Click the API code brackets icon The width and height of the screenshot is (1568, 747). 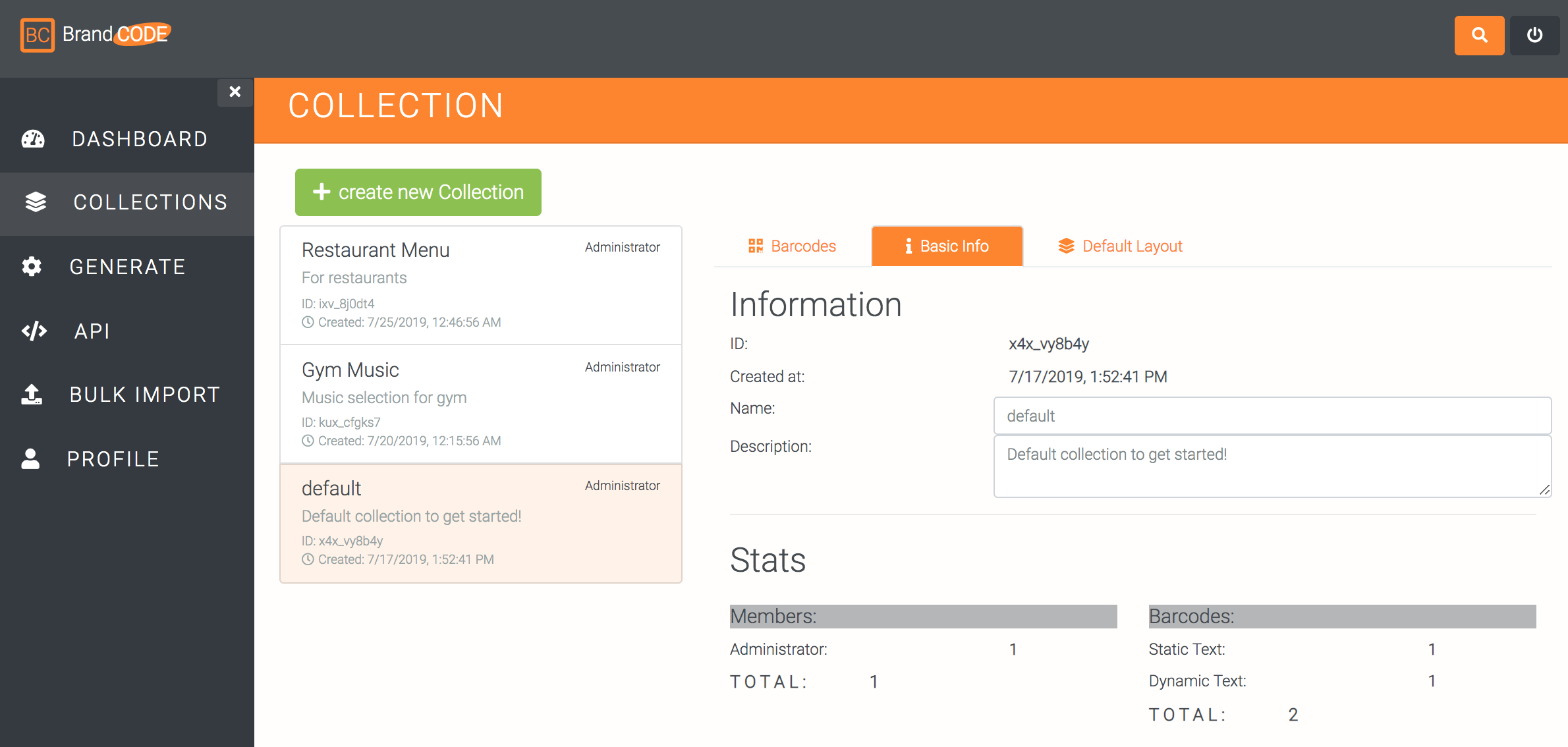[x=34, y=331]
